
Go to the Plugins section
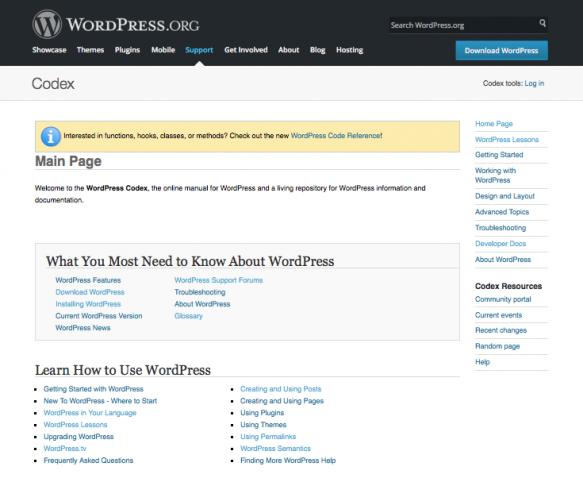(x=127, y=50)
